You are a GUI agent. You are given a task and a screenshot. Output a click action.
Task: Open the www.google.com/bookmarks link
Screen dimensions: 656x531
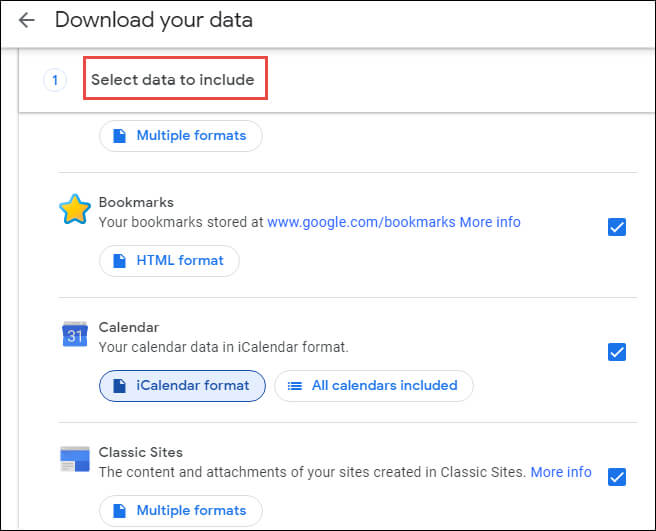(x=361, y=222)
